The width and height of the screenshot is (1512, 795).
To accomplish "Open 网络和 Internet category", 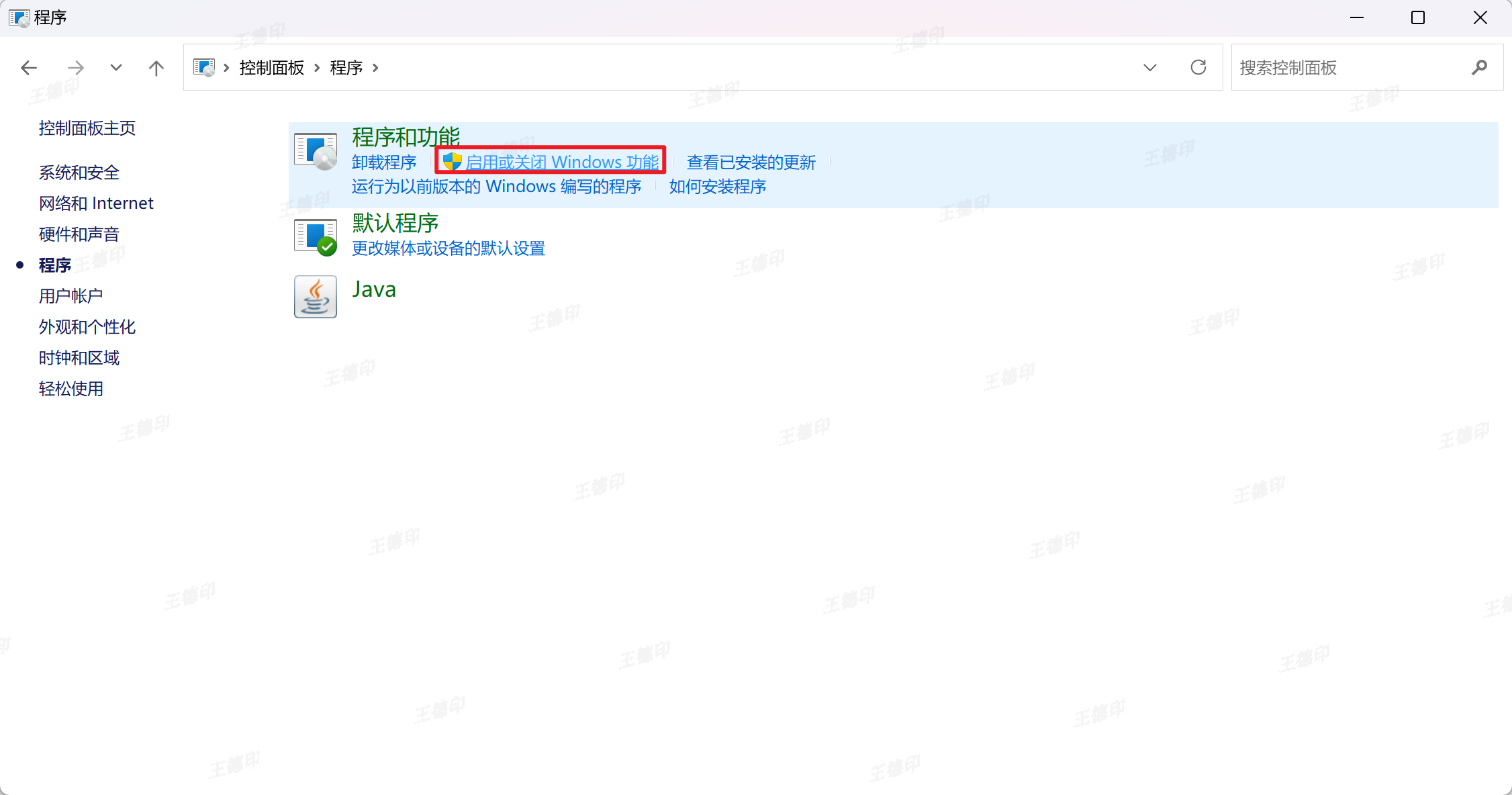I will pos(96,203).
